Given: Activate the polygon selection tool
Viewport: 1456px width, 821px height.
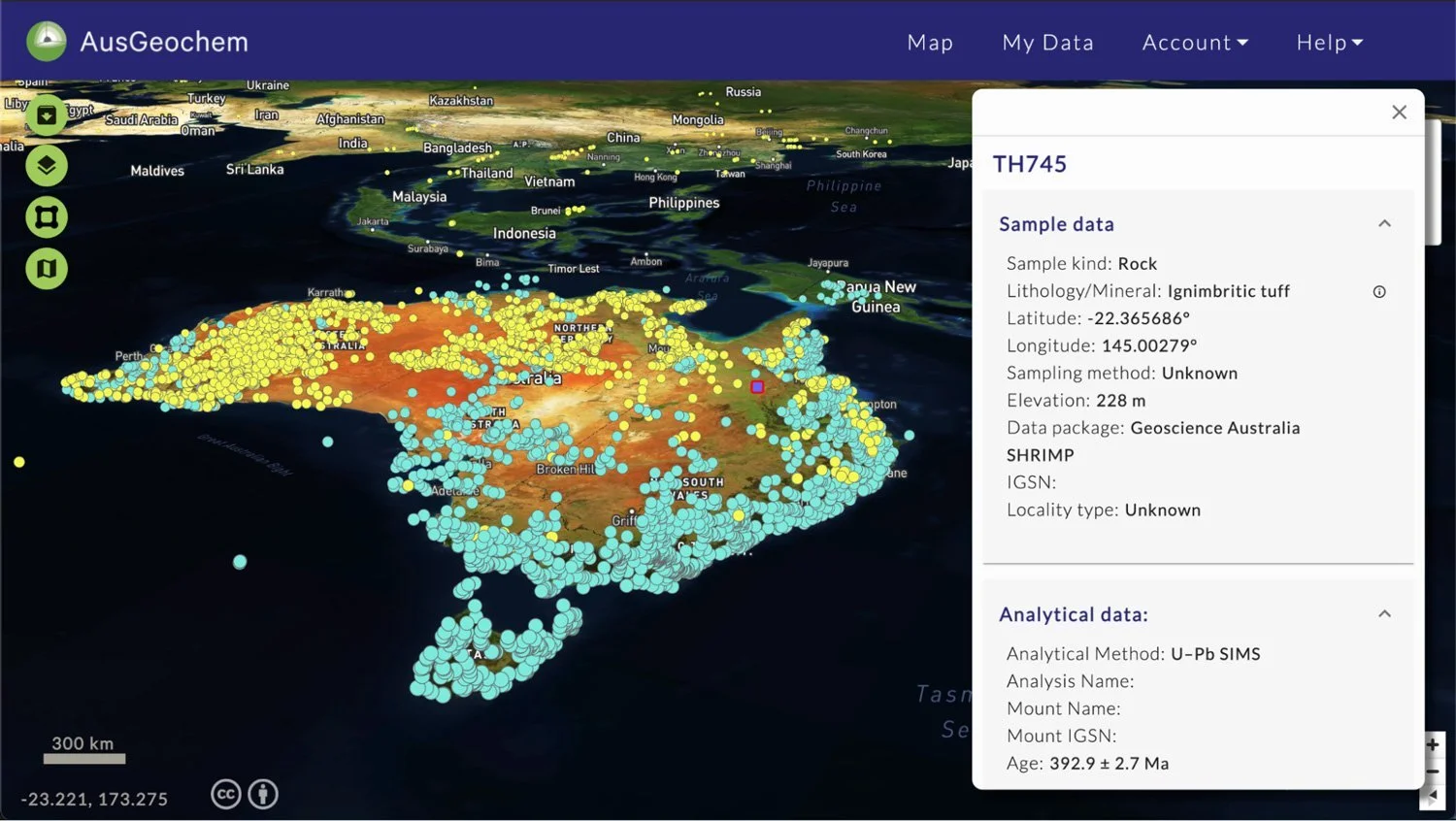Looking at the screenshot, I should click(47, 217).
